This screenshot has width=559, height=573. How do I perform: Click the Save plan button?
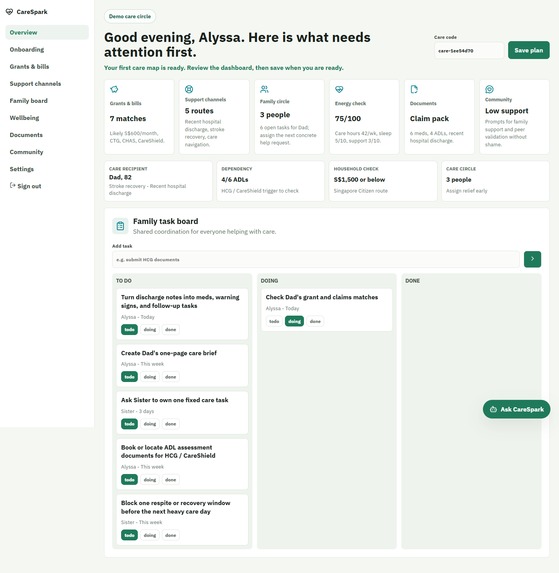[529, 50]
